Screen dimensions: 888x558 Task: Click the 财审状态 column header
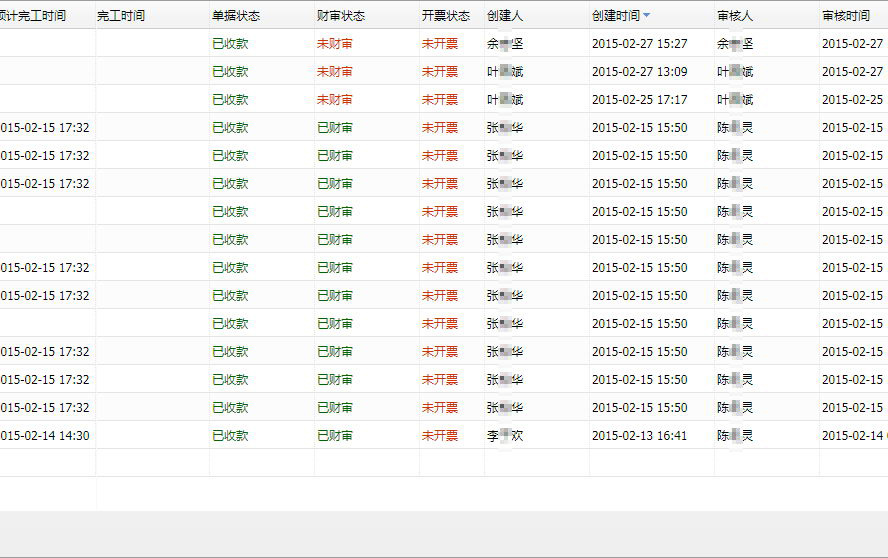tap(341, 16)
